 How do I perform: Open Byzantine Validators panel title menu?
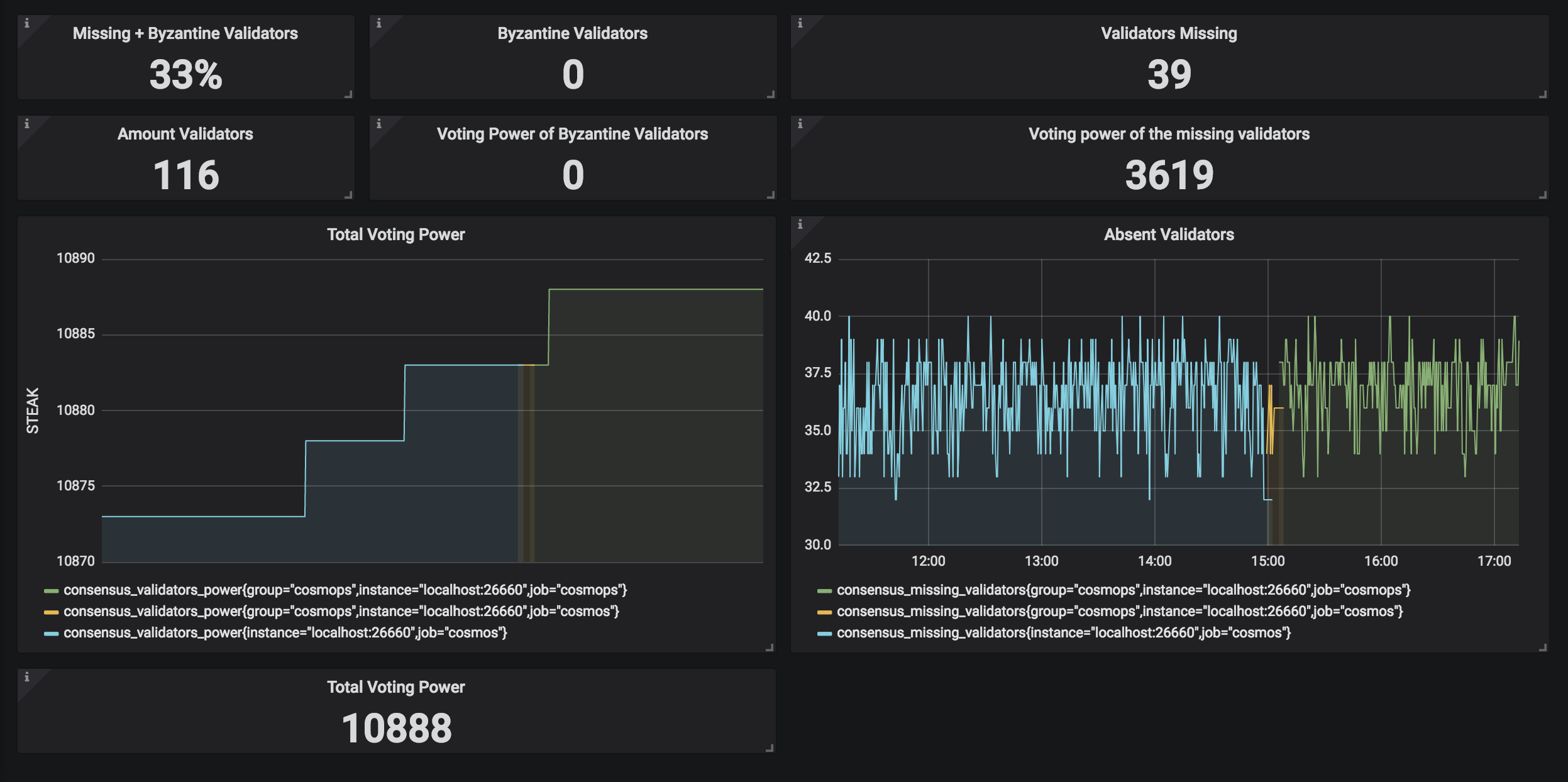pyautogui.click(x=572, y=33)
